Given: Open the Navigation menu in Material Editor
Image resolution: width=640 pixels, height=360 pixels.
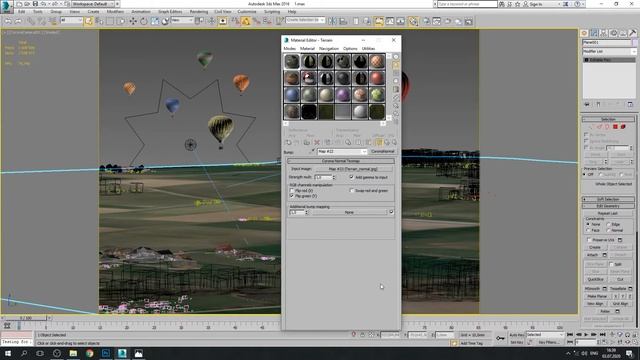Looking at the screenshot, I should tap(329, 49).
